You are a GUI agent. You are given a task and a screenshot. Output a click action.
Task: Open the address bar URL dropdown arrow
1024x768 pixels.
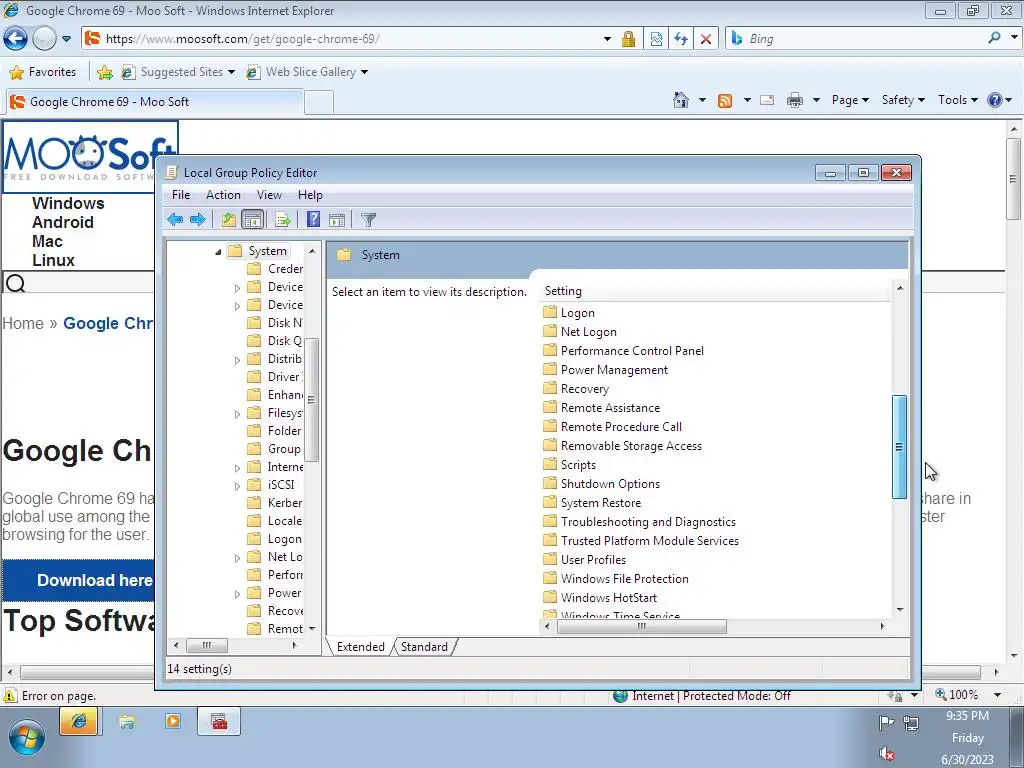(x=607, y=39)
